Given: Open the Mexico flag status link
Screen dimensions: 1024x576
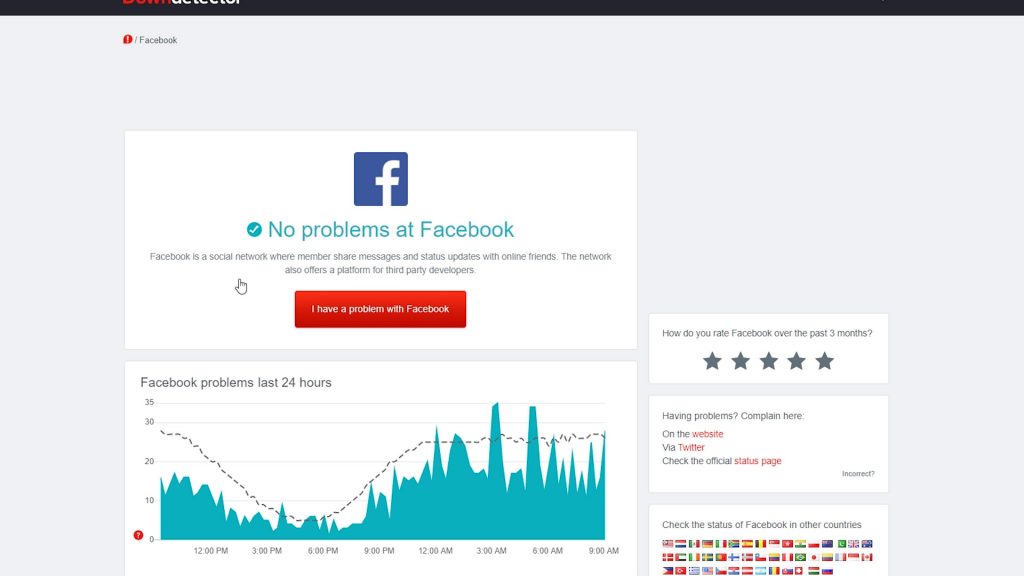Looking at the screenshot, I should [694, 544].
